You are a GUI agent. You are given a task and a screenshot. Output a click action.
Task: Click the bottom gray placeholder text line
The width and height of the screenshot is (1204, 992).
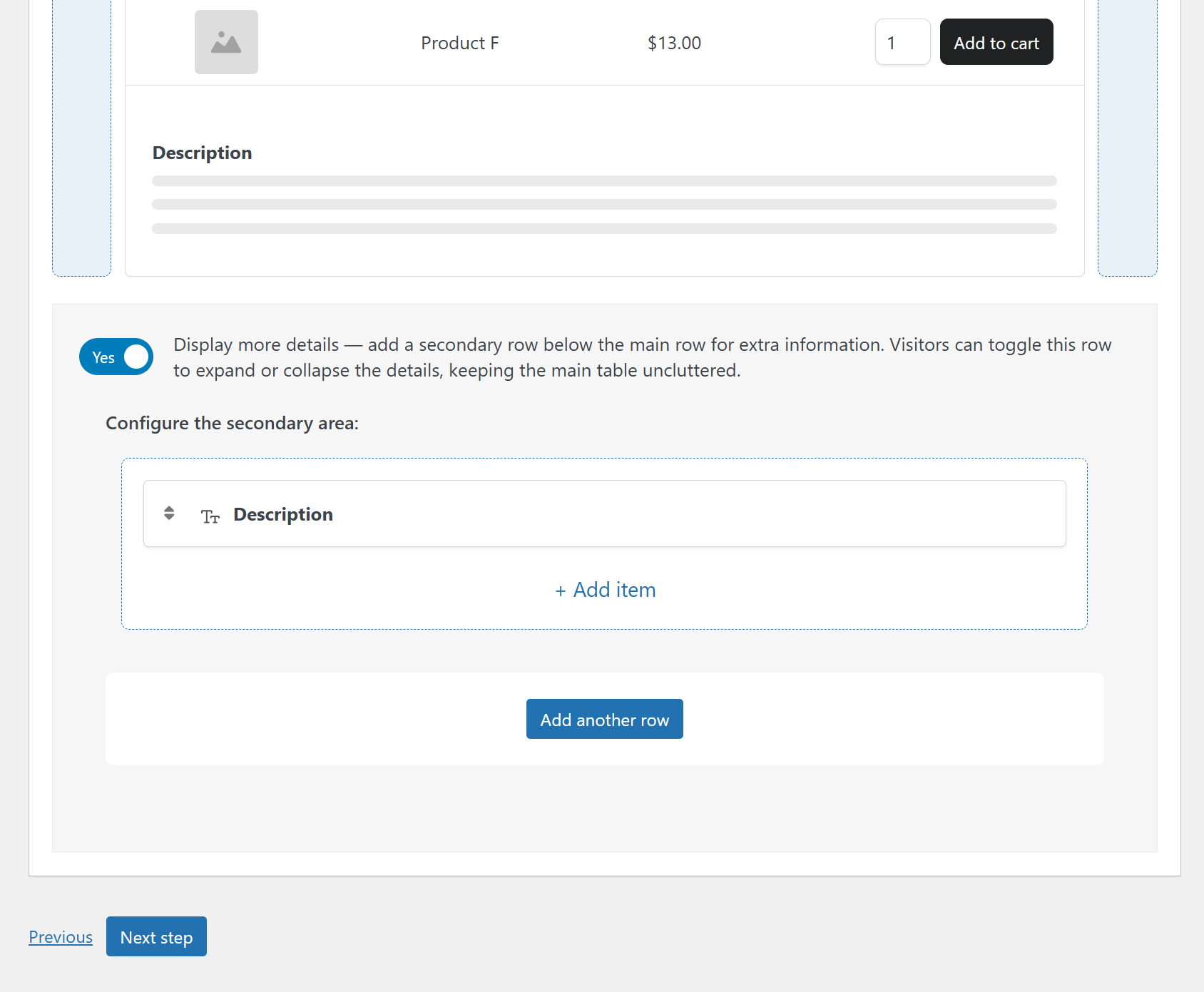pyautogui.click(x=604, y=229)
